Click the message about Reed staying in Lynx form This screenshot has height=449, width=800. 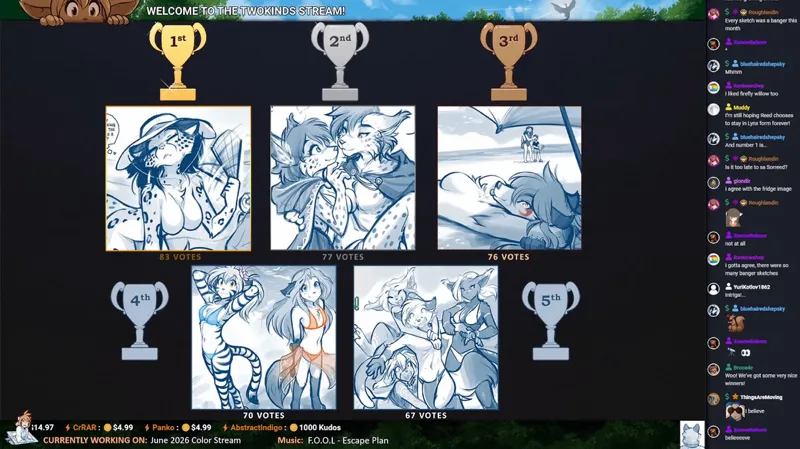tap(758, 119)
